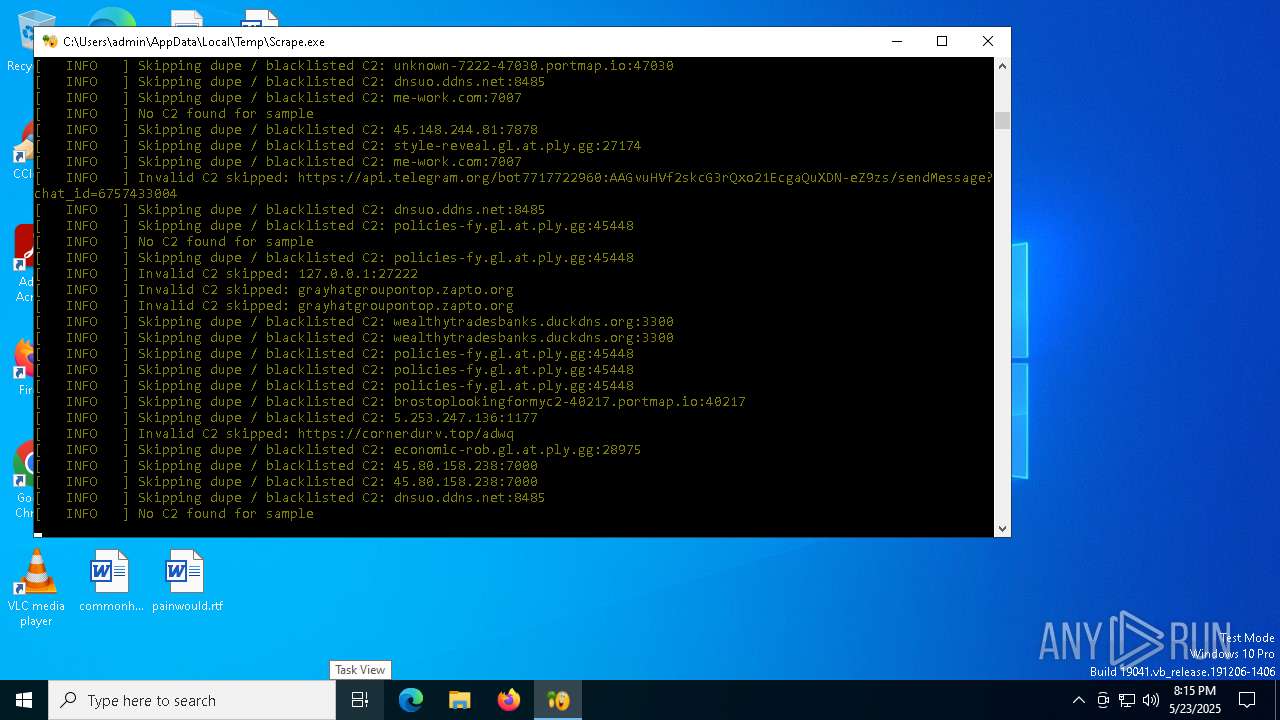Screen dimensions: 1280x720
Task: Click line with unknown-7222-47030.portmap.io:47030
Action: tap(355, 65)
